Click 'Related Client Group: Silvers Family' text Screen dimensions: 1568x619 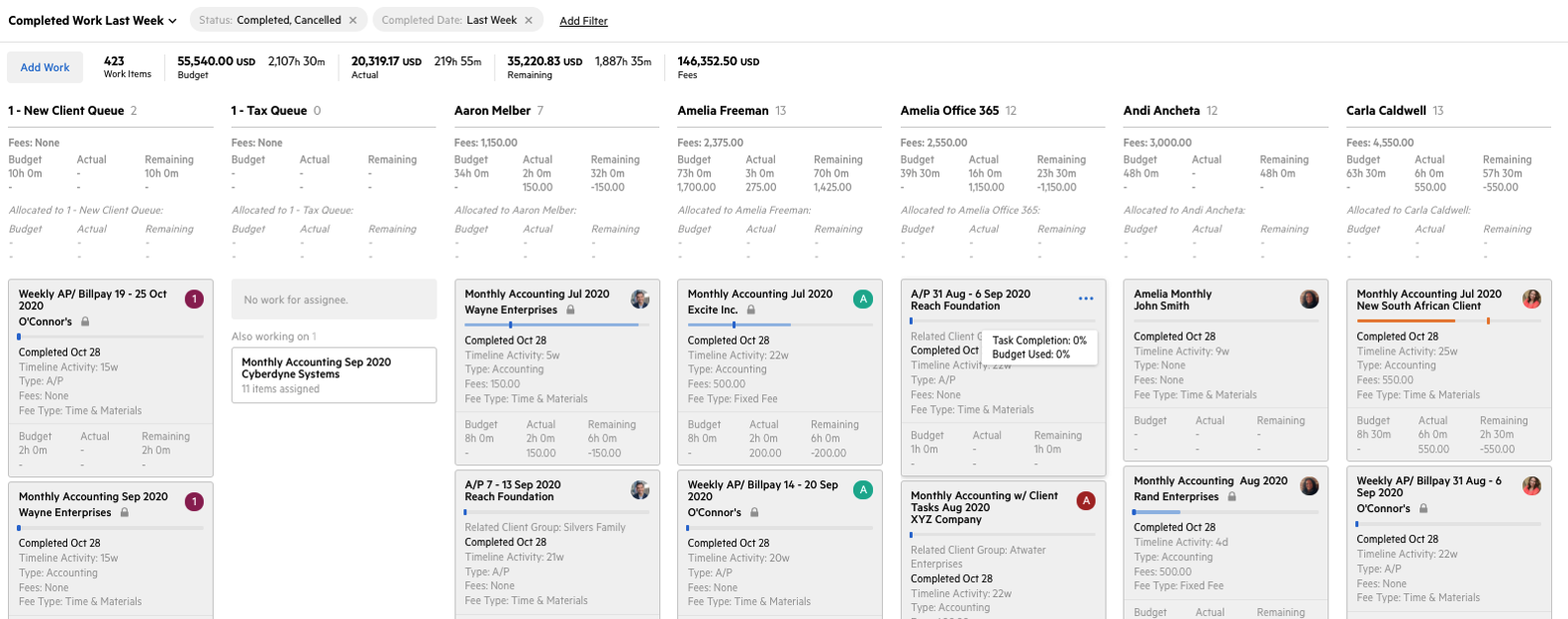544,528
